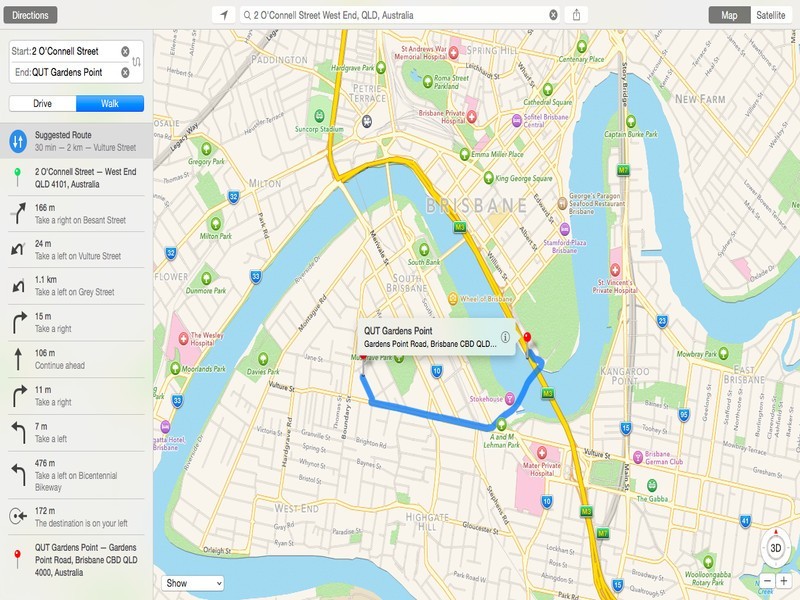Click the search address input field
Viewport: 800px width, 600px height.
pos(399,15)
